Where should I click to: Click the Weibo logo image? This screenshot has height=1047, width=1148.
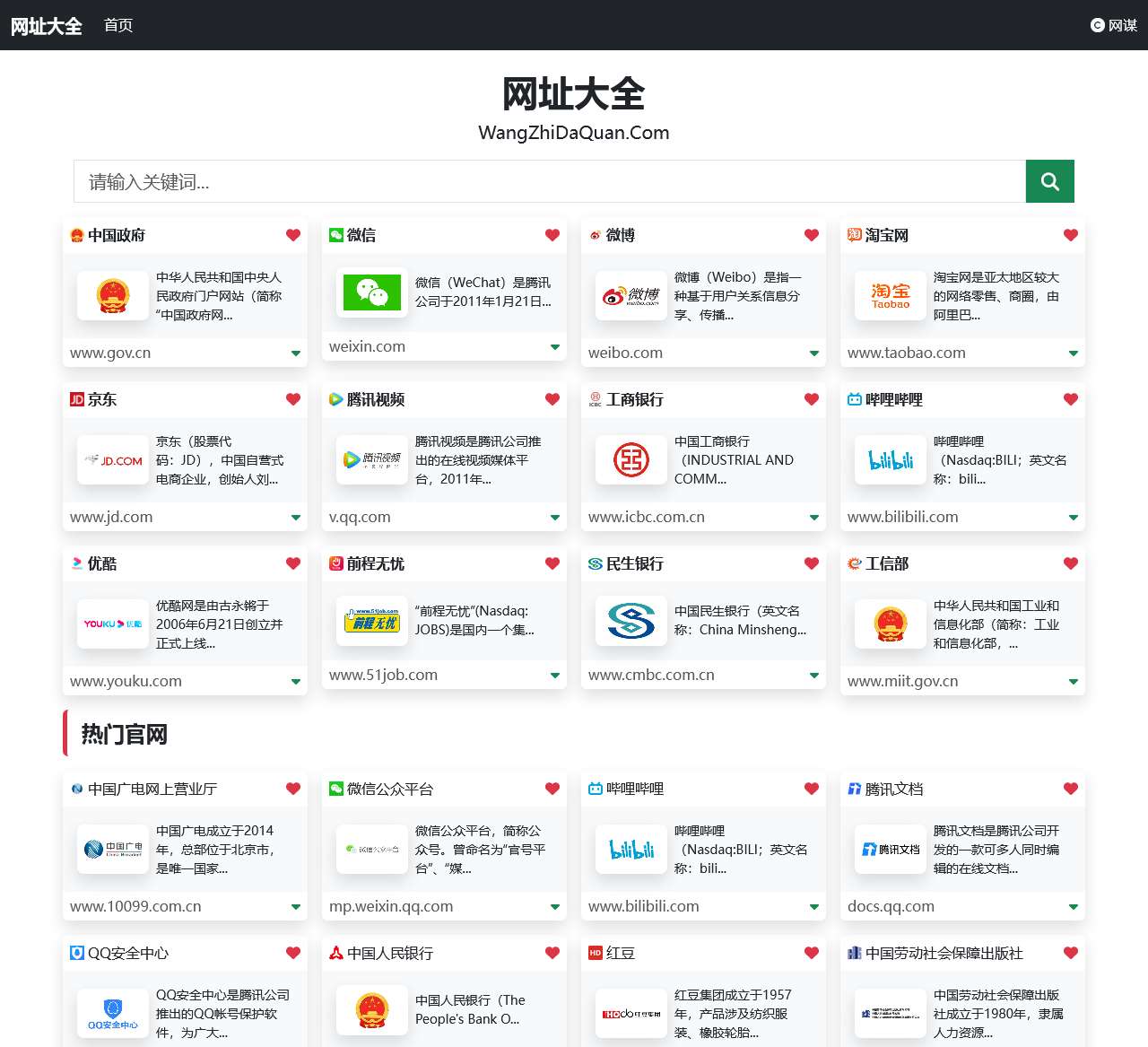631,296
